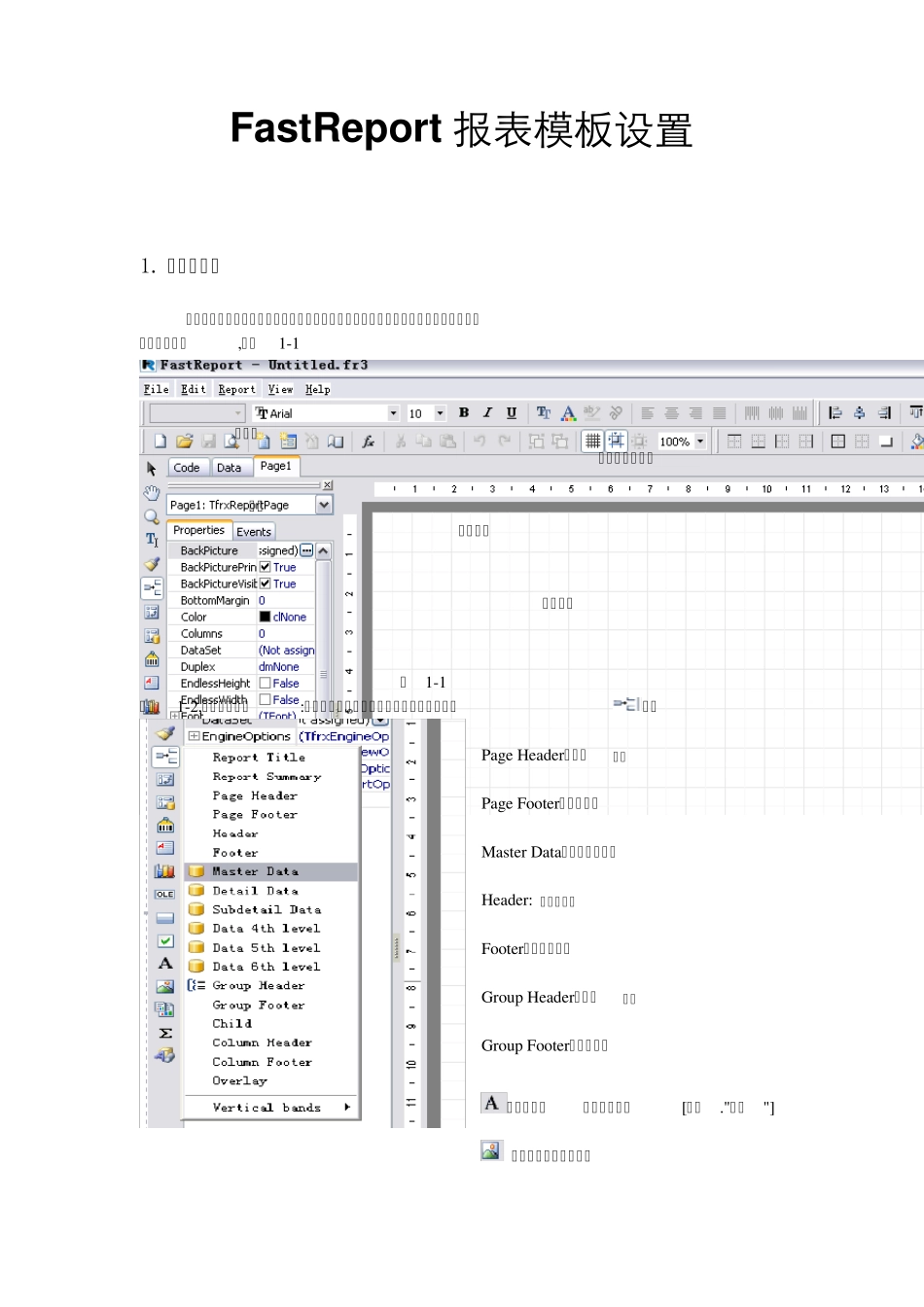924x1307 pixels.
Task: Toggle the Underline formatting button
Action: [x=512, y=413]
